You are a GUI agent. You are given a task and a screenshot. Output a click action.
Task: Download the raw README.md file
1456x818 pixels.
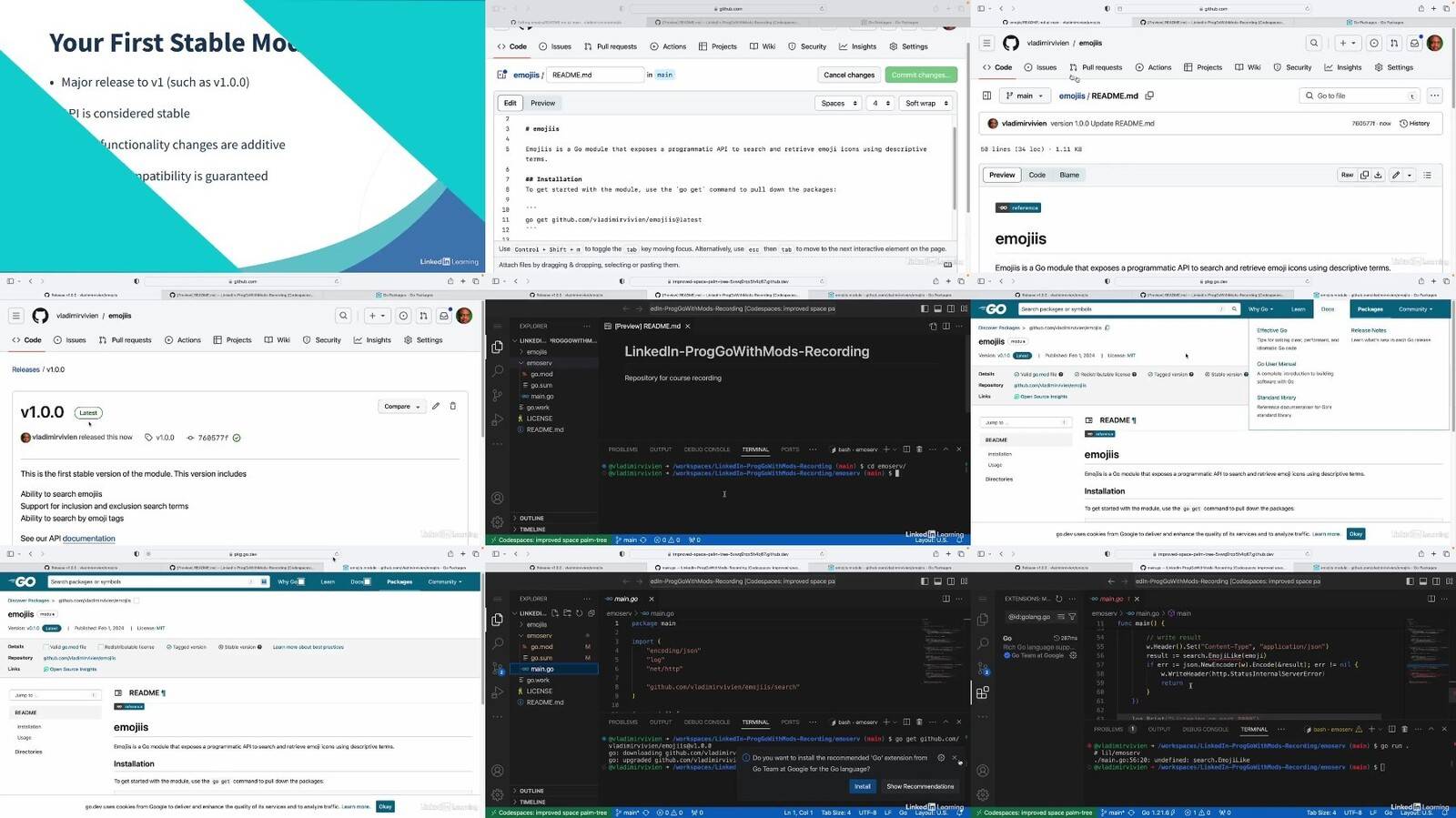(1378, 175)
